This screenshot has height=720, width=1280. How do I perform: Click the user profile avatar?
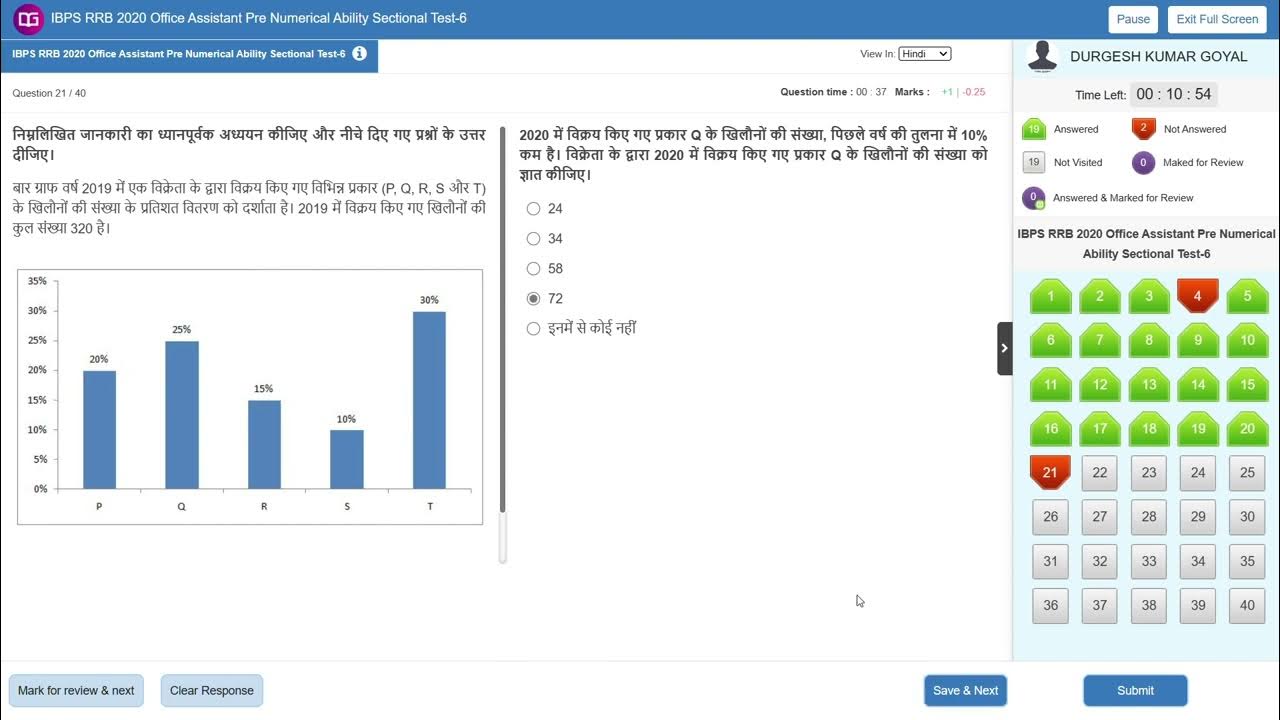coord(1043,57)
